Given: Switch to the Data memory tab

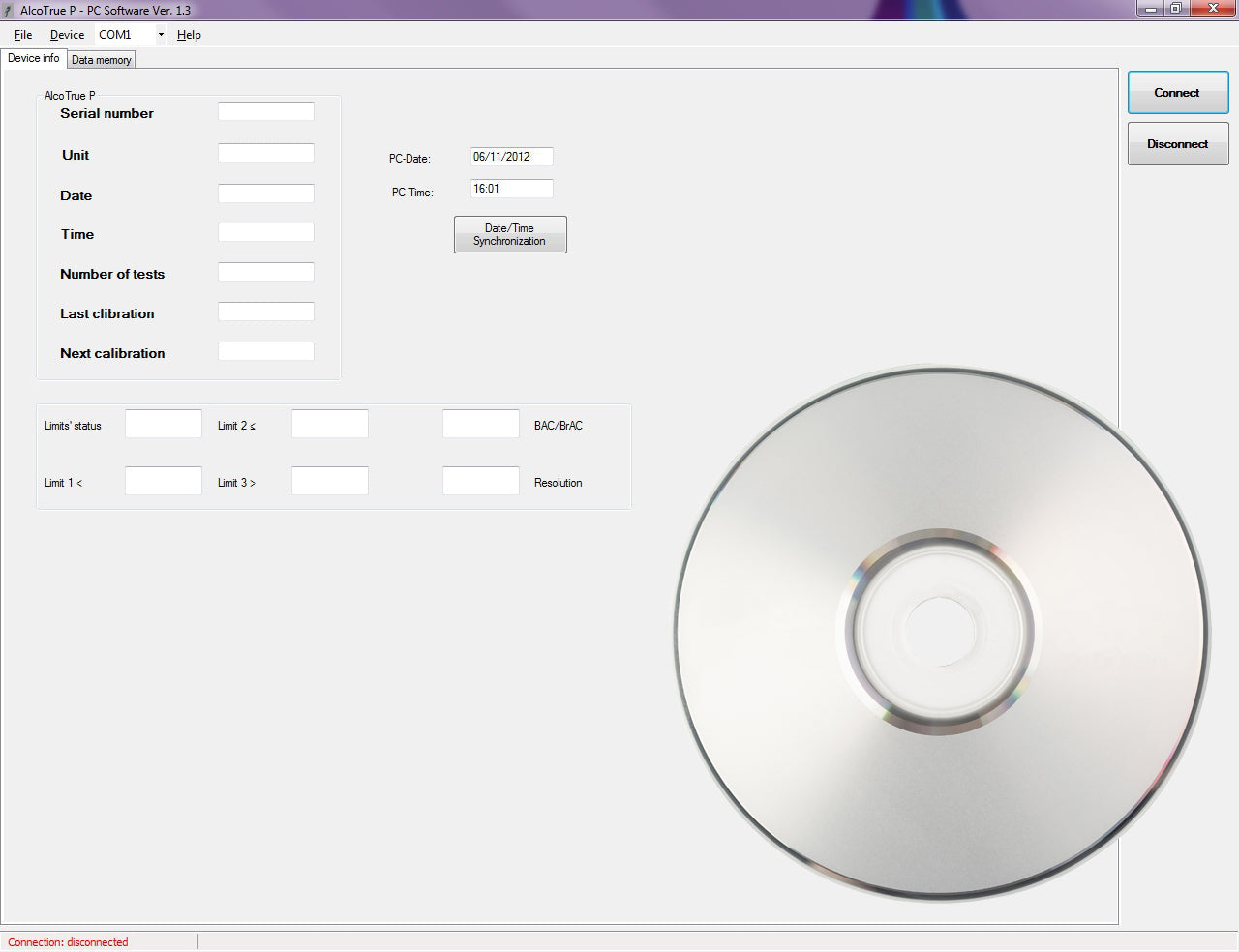Looking at the screenshot, I should 101,59.
